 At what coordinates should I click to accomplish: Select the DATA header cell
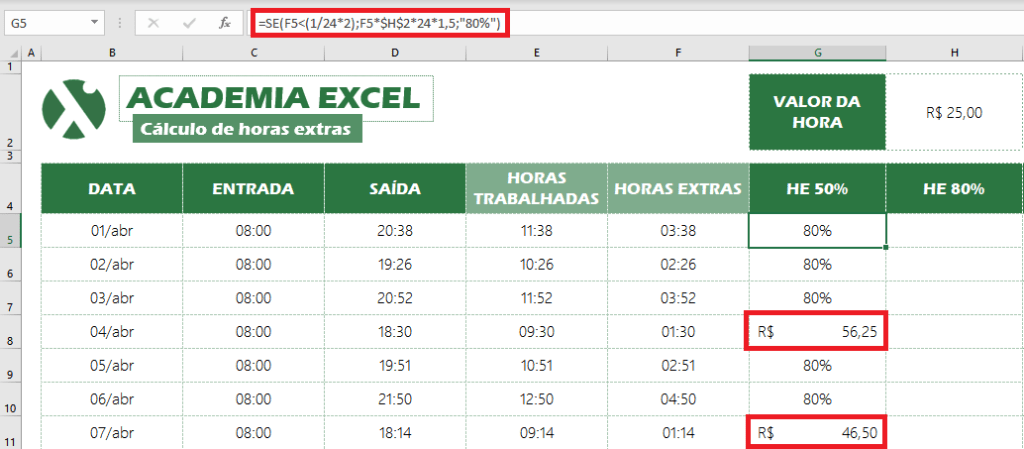click(112, 189)
